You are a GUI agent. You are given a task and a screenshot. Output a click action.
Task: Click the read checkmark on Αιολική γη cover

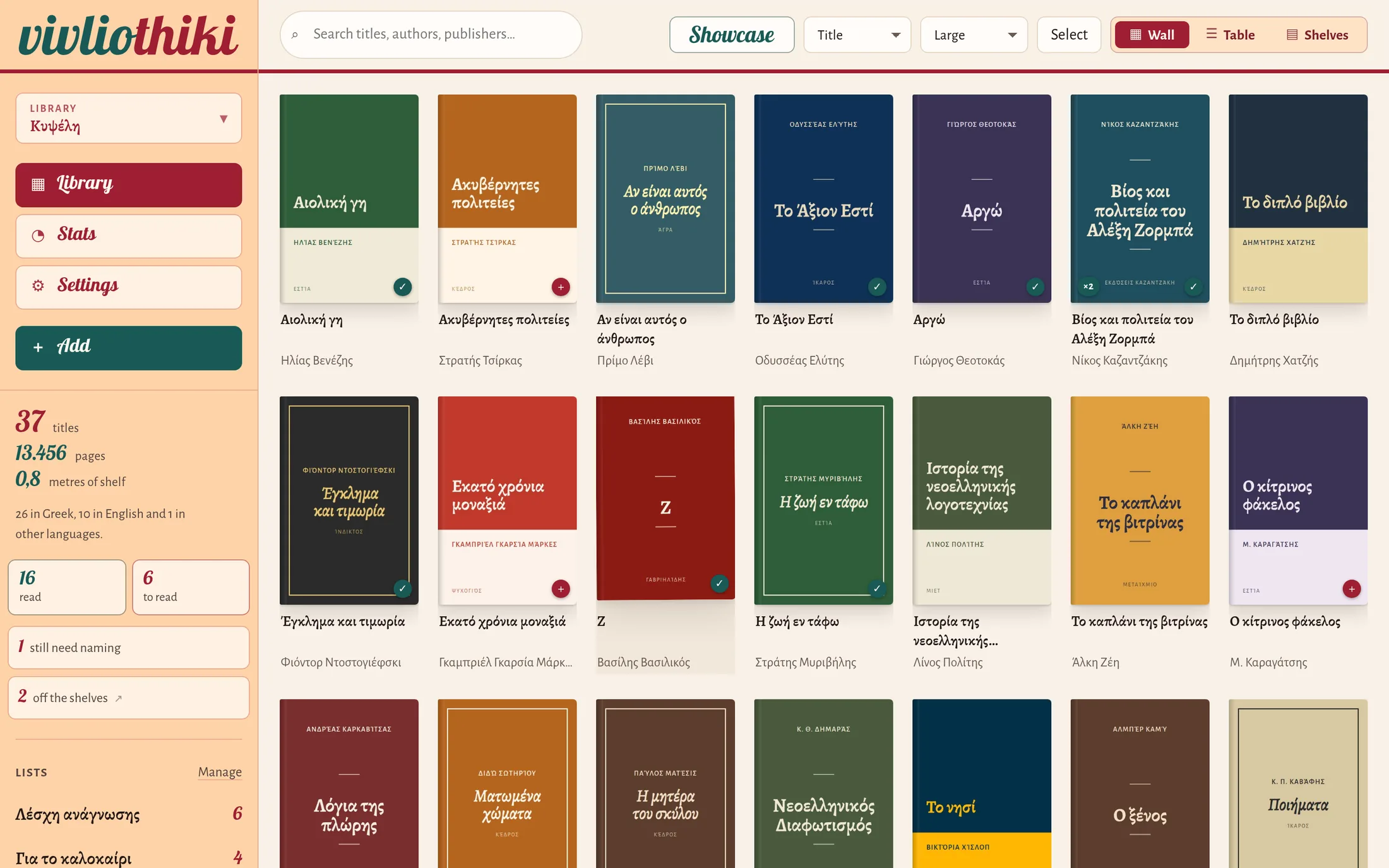(x=402, y=287)
